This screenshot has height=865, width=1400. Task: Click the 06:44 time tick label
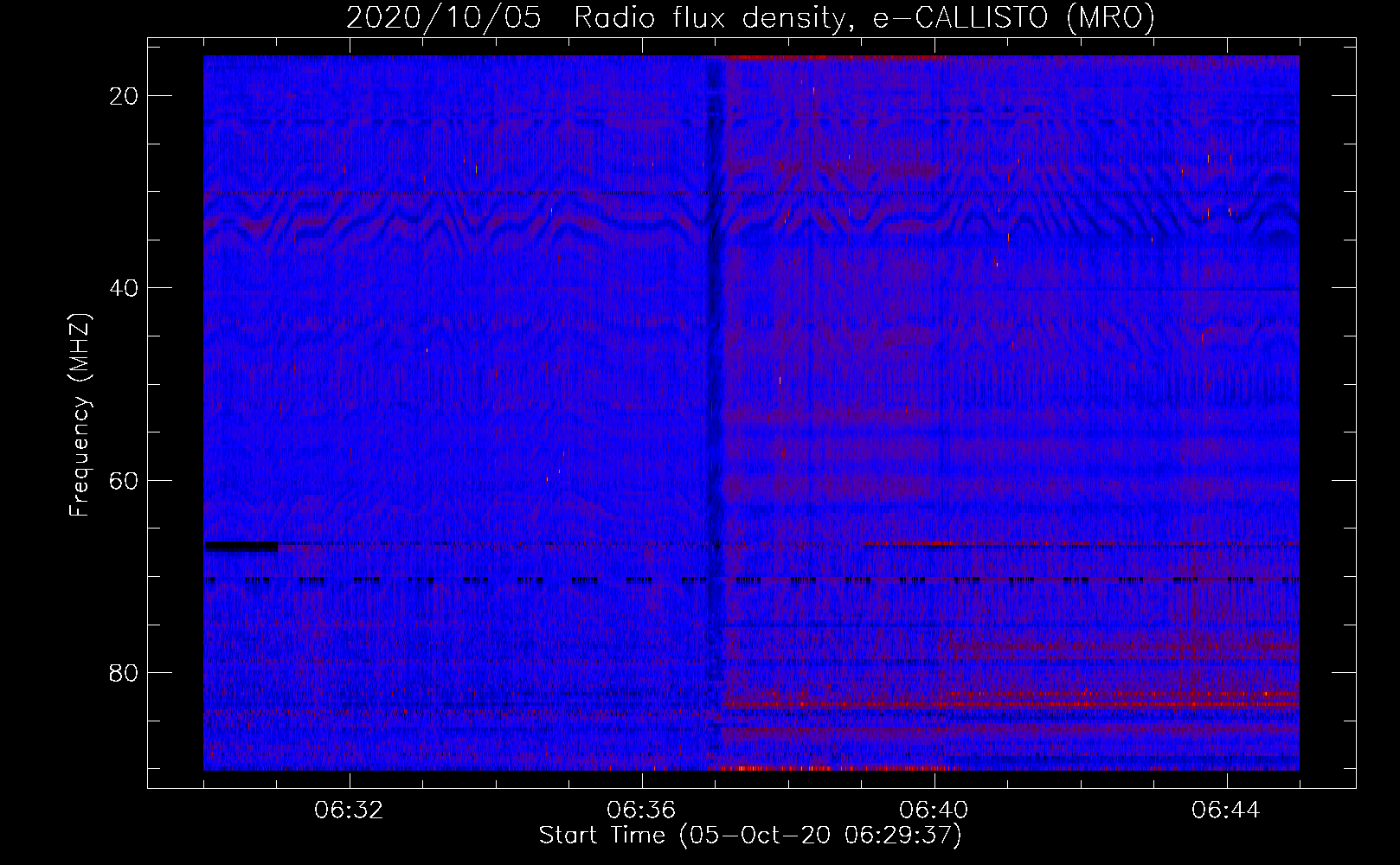point(1227,811)
